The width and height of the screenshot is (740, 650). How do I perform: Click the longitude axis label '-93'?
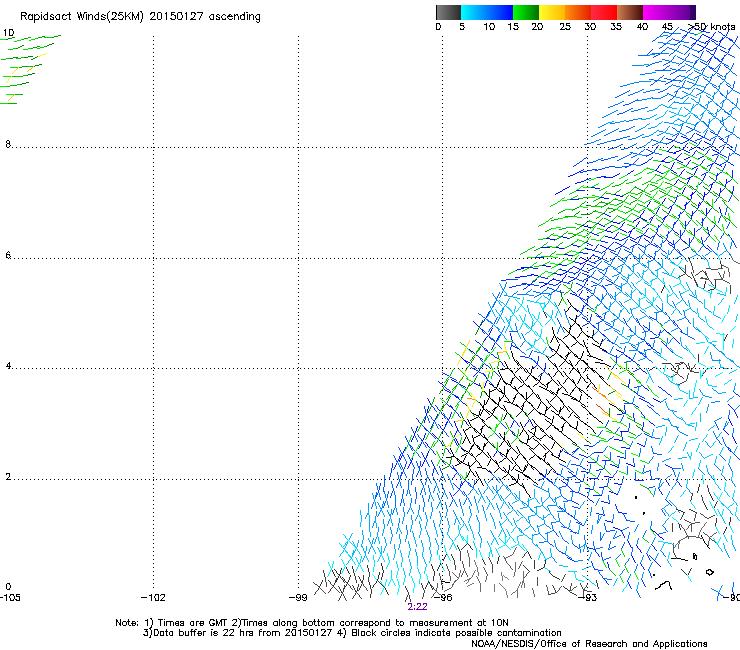tap(588, 598)
